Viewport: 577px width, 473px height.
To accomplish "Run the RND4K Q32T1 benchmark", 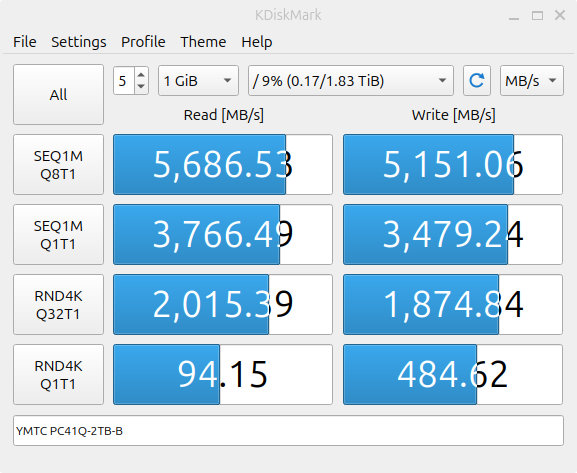I will click(59, 304).
